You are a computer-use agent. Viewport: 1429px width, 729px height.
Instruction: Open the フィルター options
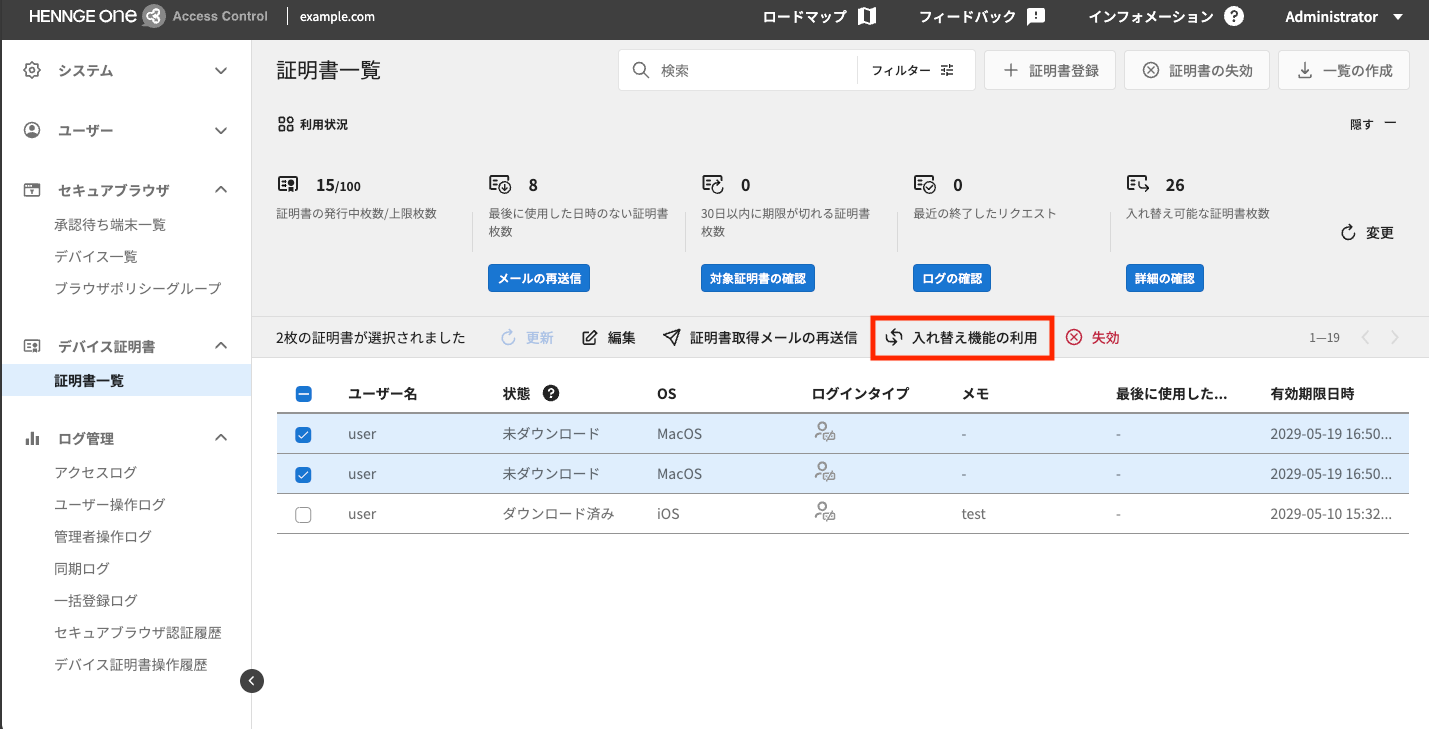[x=913, y=71]
